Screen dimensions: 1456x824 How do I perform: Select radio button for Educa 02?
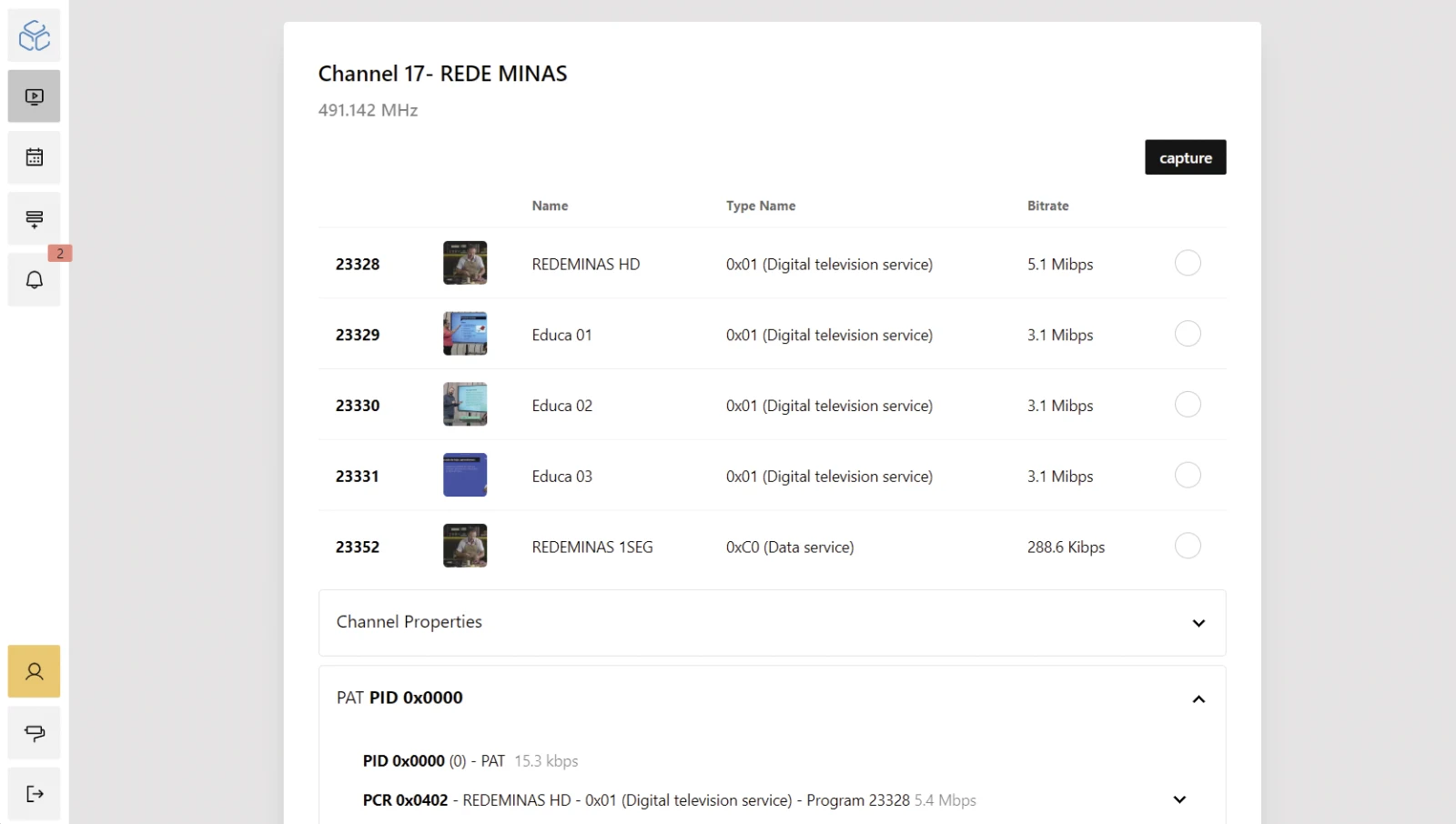coord(1188,404)
